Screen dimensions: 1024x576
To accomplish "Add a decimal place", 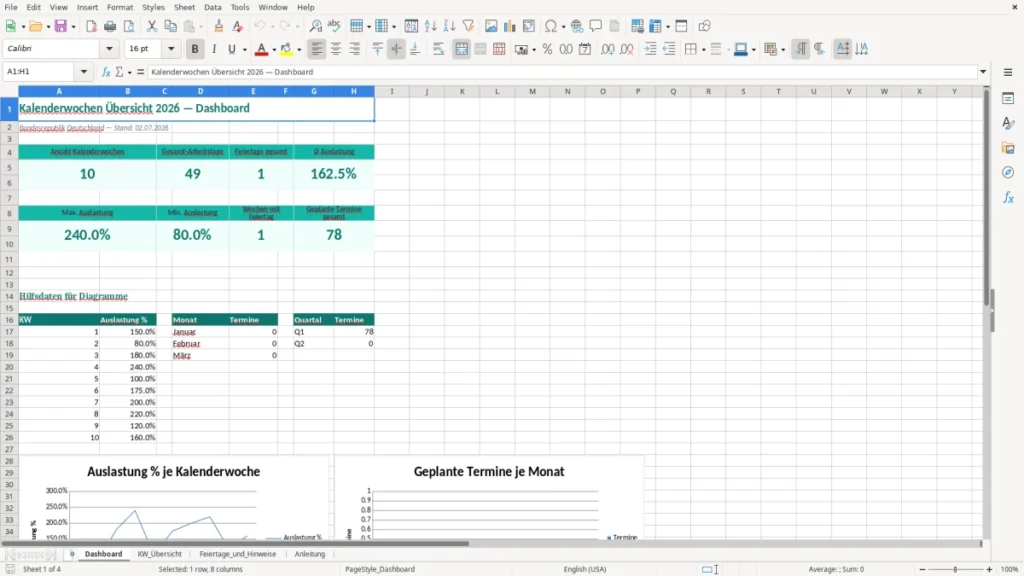I will 607,49.
